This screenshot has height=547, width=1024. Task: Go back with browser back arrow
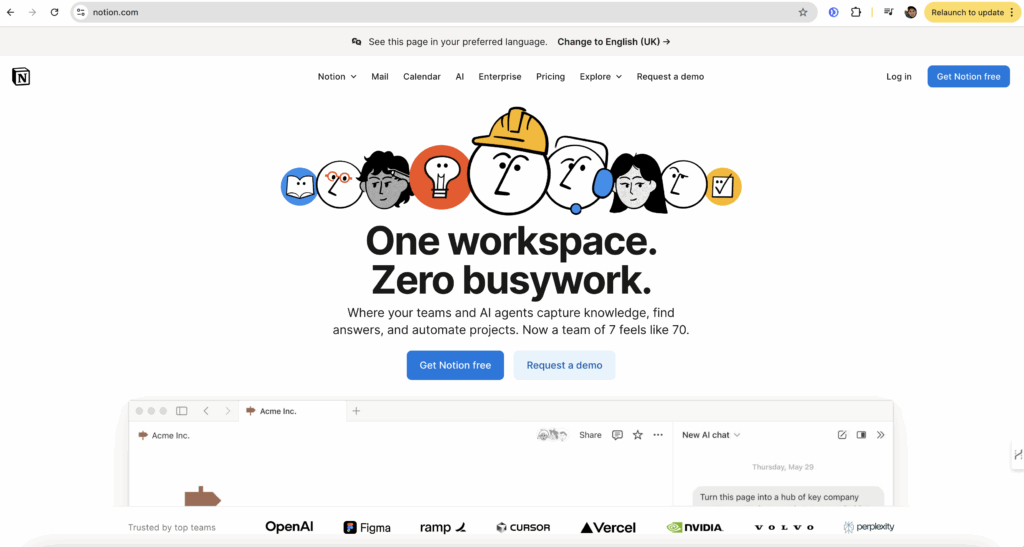point(10,12)
